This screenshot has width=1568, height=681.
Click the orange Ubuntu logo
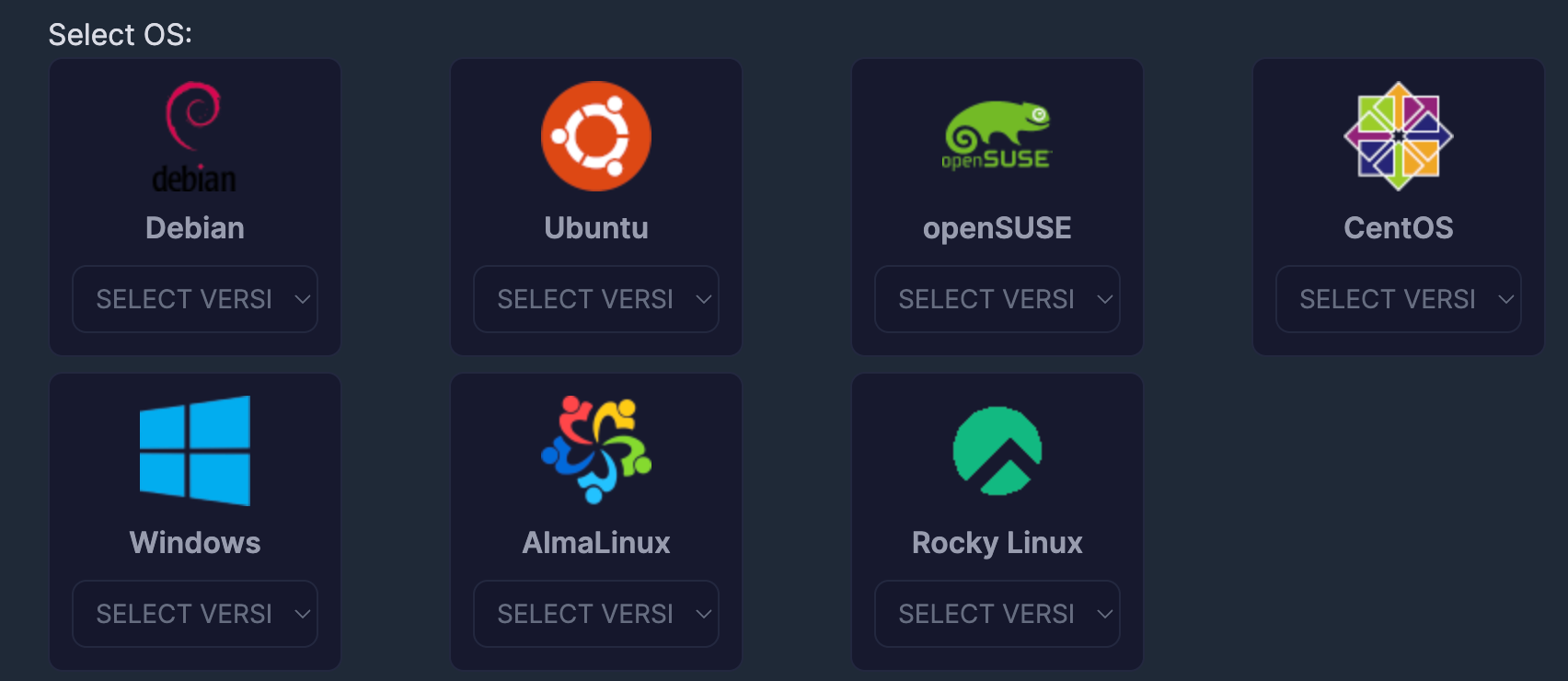click(596, 136)
